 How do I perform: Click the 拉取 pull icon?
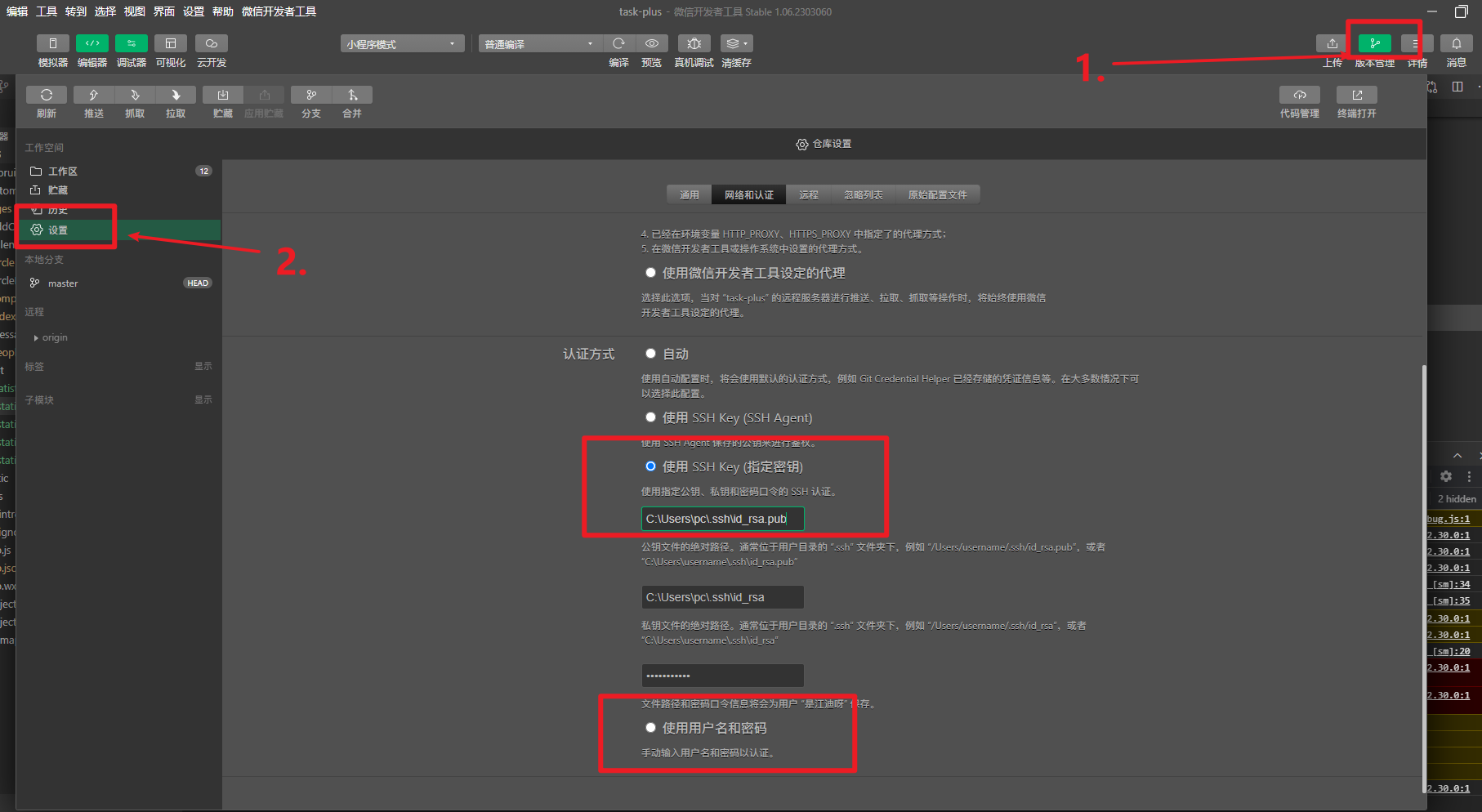(176, 95)
